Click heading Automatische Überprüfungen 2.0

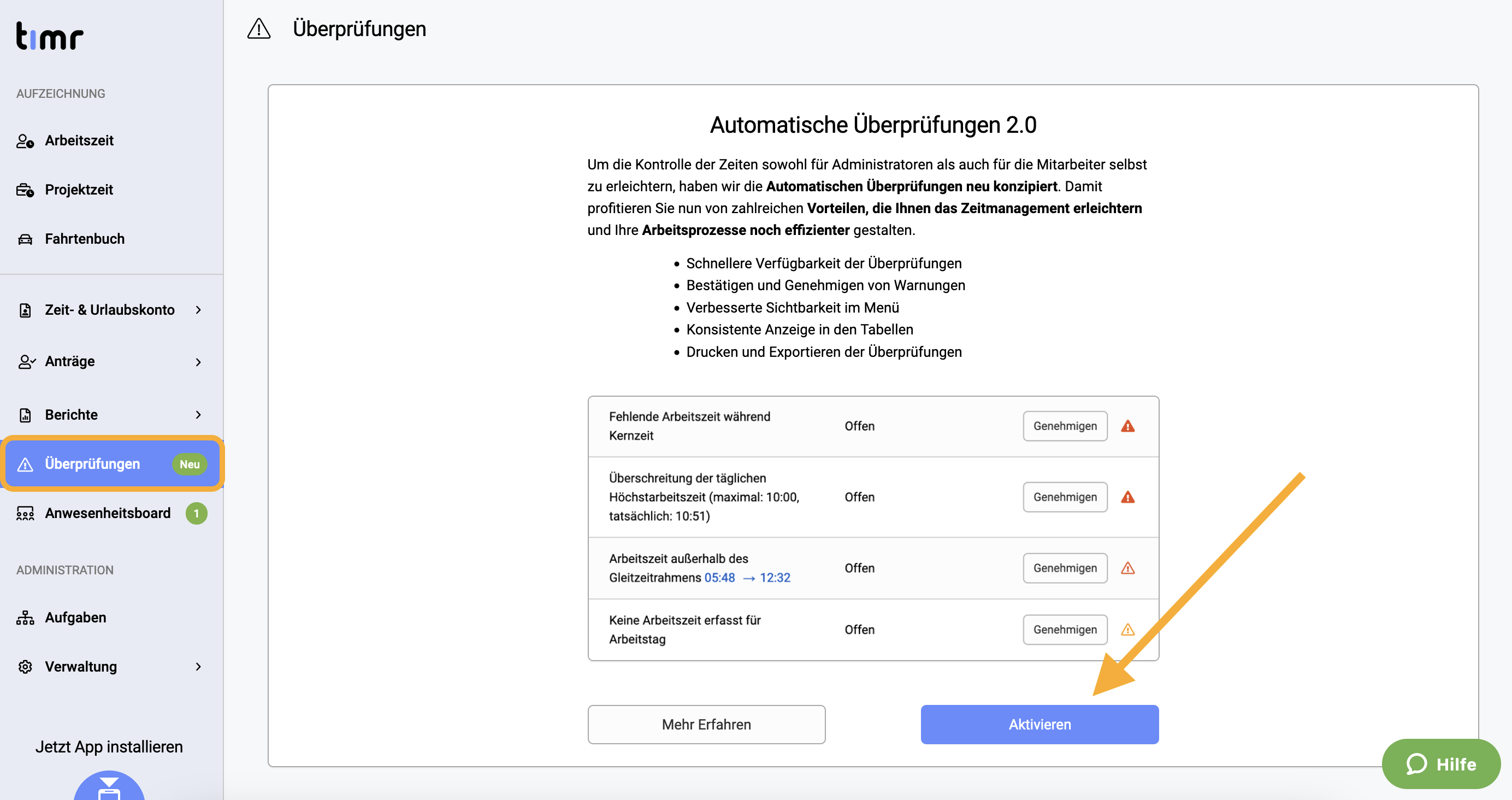click(x=873, y=125)
